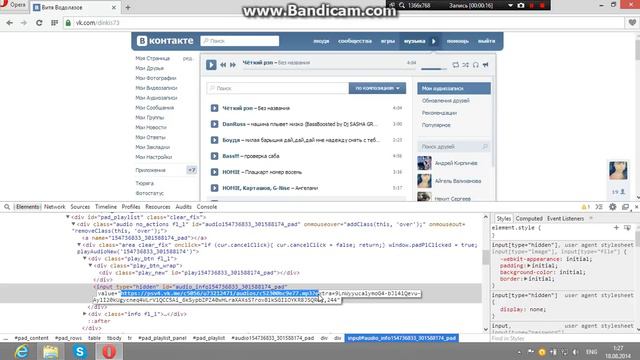Adjust the player volume slider
The width and height of the screenshot is (640, 360).
pos(434,69)
